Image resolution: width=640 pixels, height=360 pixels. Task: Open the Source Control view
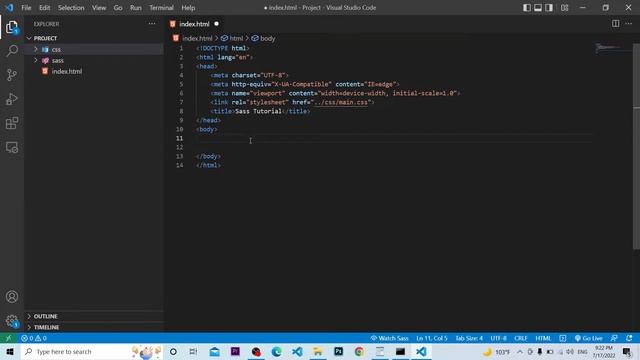pos(12,75)
